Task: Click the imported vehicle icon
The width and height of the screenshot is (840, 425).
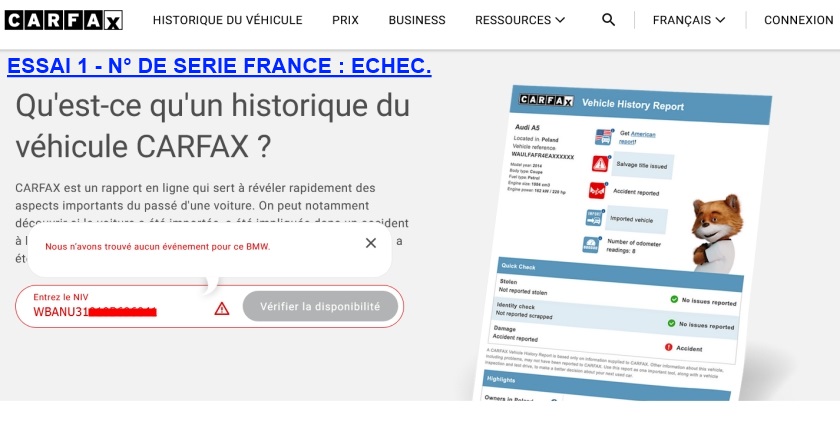Action: (594, 218)
